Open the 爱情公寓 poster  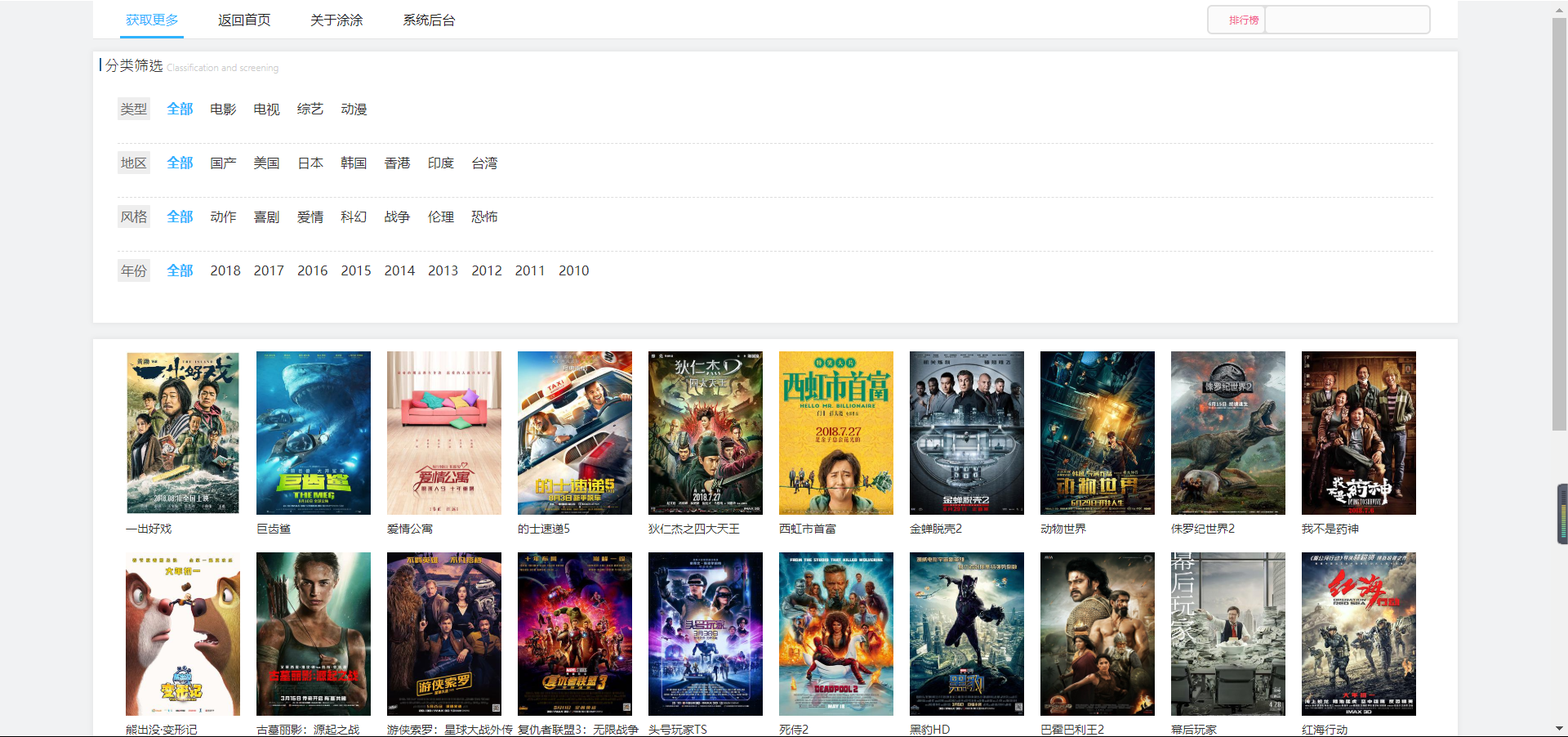click(x=444, y=433)
